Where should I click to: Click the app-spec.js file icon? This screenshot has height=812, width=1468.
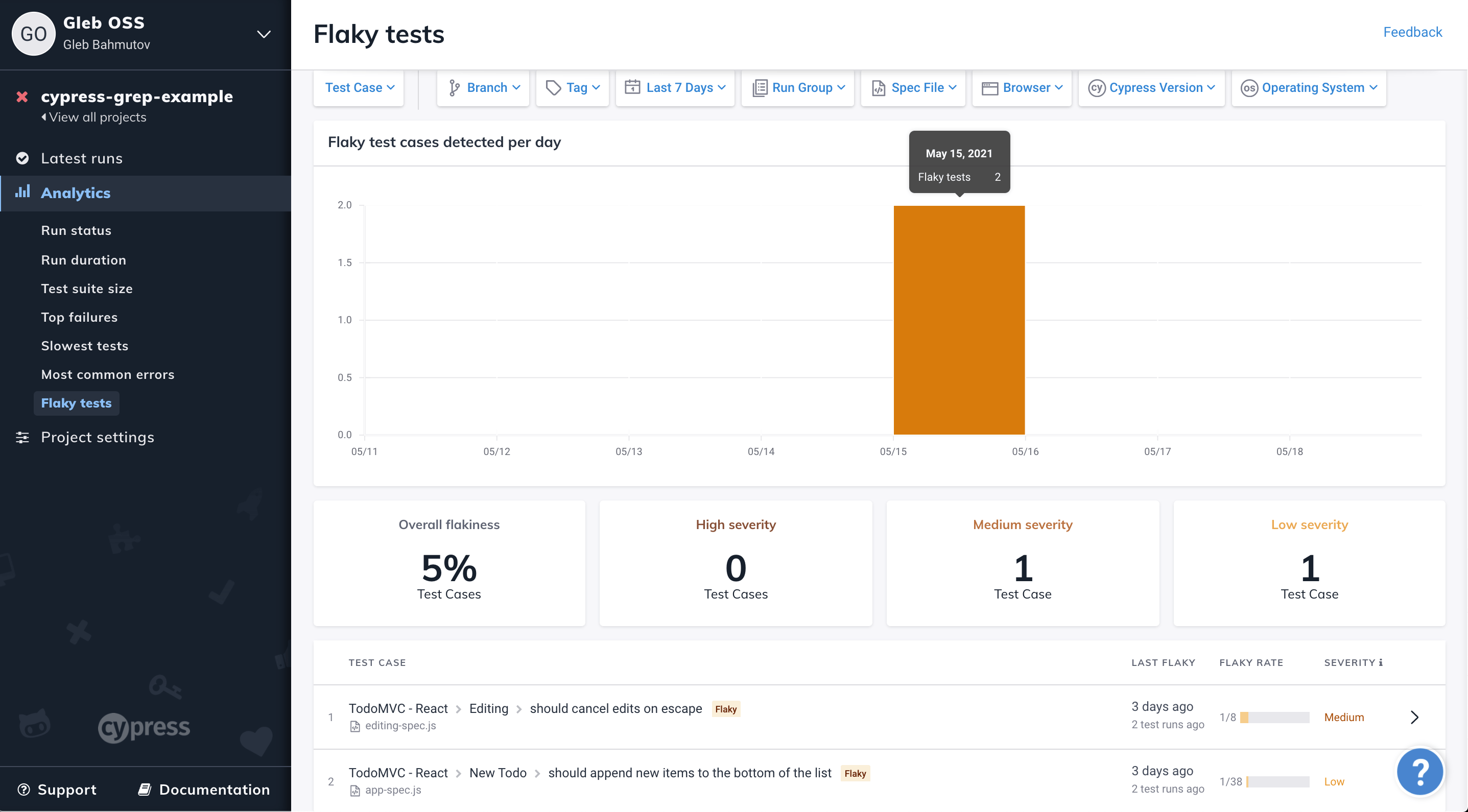point(354,791)
